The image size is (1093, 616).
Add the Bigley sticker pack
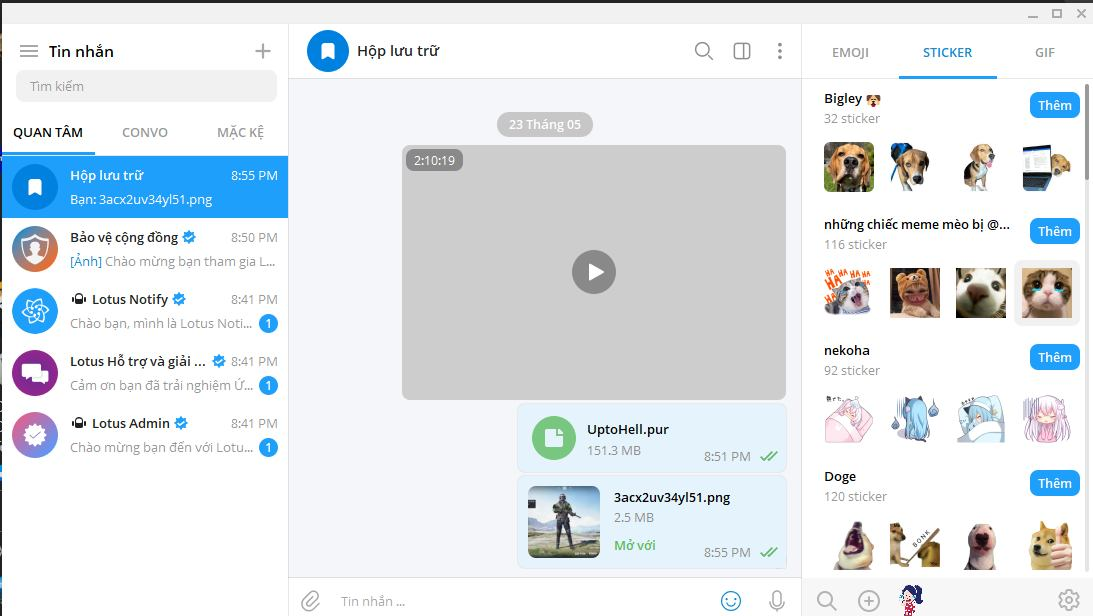(x=1055, y=105)
